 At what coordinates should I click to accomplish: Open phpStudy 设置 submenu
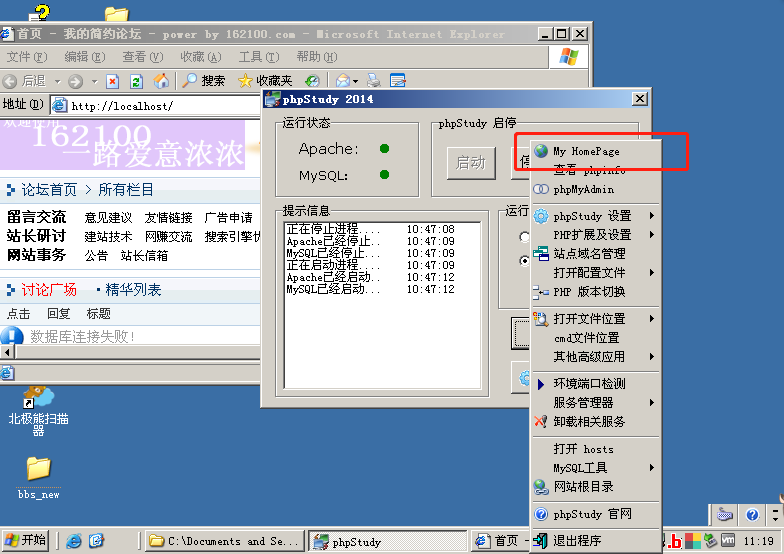[x=596, y=216]
